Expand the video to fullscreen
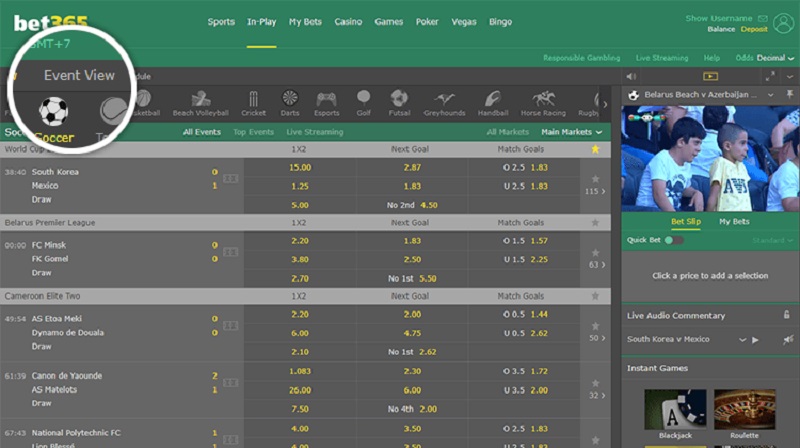 pyautogui.click(x=770, y=77)
